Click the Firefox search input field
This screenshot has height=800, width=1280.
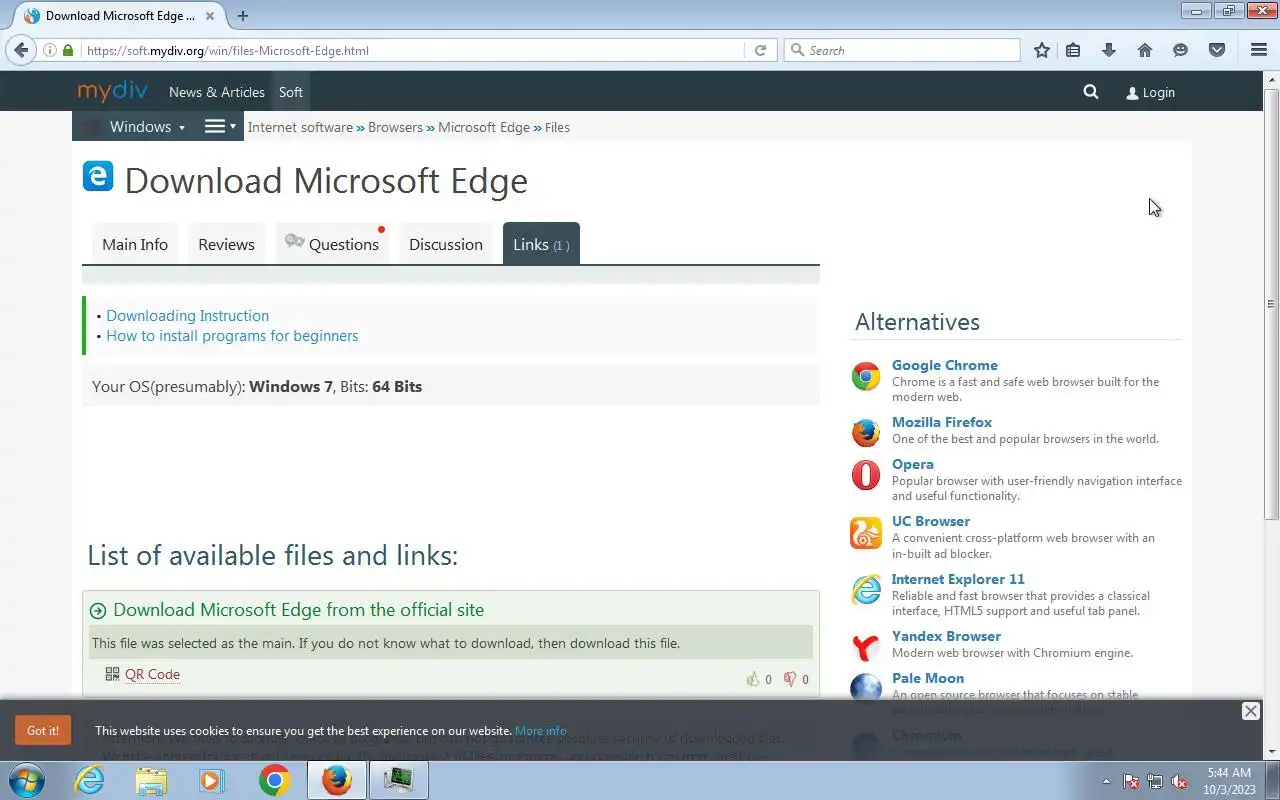pyautogui.click(x=902, y=50)
